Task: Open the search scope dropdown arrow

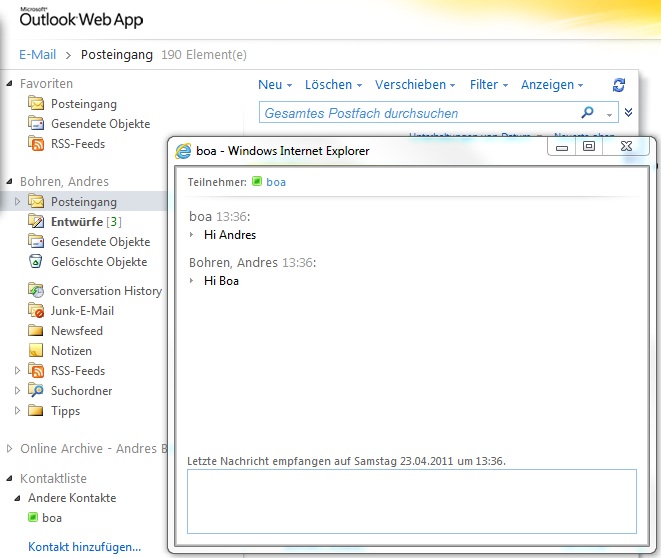Action: coord(609,115)
